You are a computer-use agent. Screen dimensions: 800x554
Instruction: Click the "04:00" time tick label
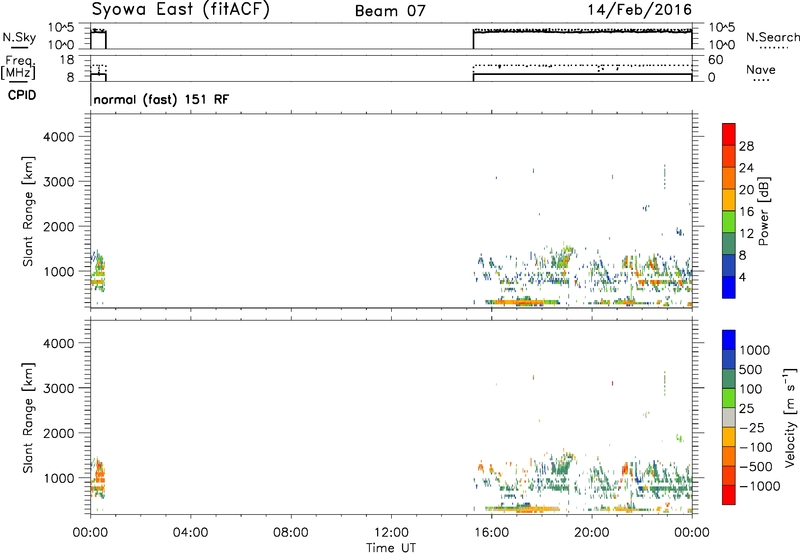(190, 533)
